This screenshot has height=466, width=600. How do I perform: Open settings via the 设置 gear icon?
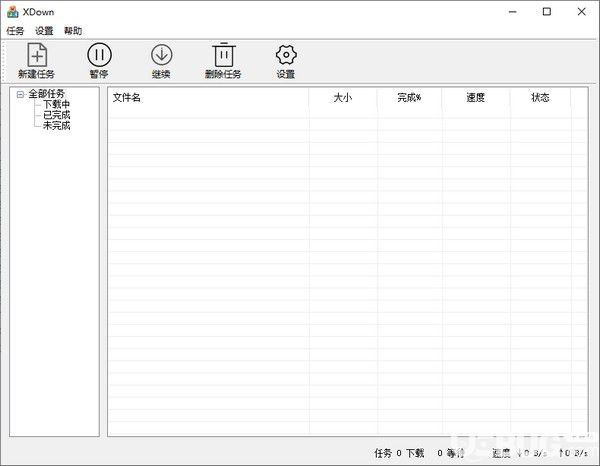tap(286, 55)
